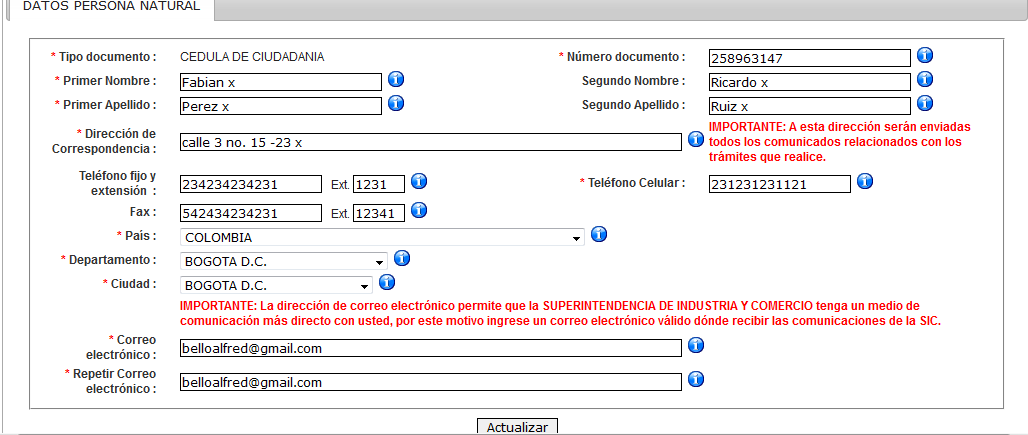
Task: Click info icon next to Dirección de Correspondencia
Action: point(696,140)
